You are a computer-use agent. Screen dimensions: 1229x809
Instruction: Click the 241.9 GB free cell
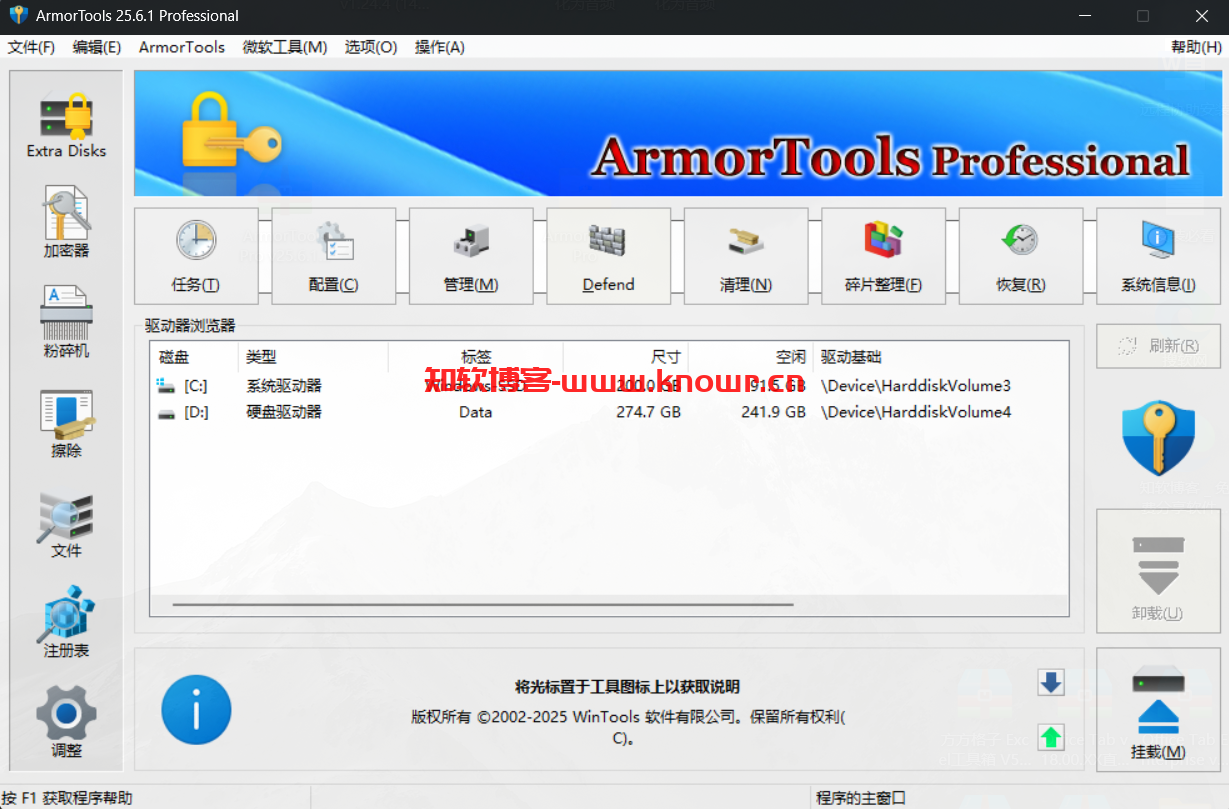[x=773, y=412]
